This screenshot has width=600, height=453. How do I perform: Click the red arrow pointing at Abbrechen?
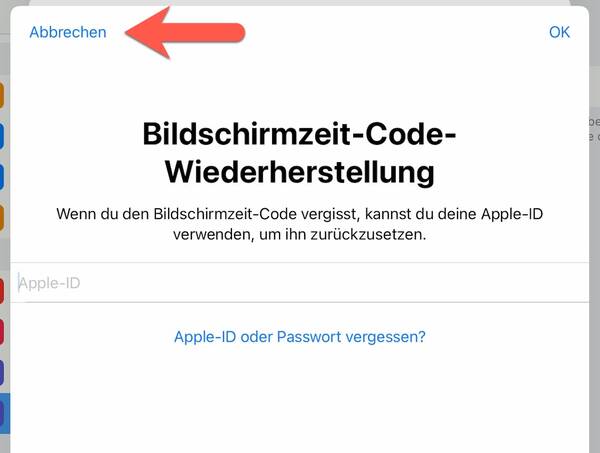click(x=185, y=33)
